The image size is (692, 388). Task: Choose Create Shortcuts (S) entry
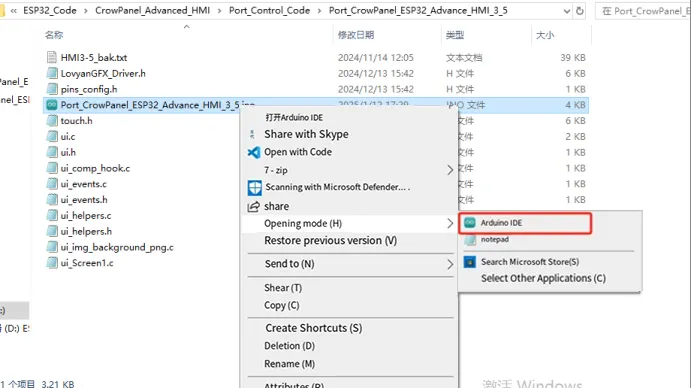[x=313, y=328]
